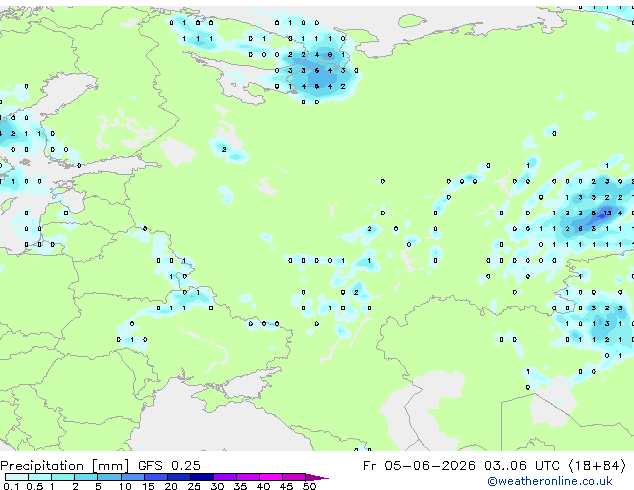This screenshot has width=634, height=490.
Task: Click the legend label '45'
Action: [x=286, y=486]
